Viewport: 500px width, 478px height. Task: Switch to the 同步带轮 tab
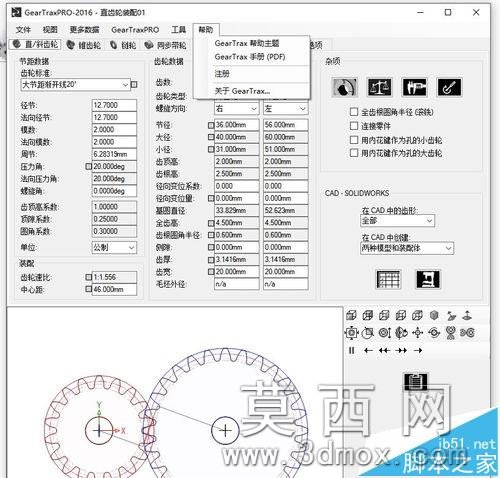[165, 45]
